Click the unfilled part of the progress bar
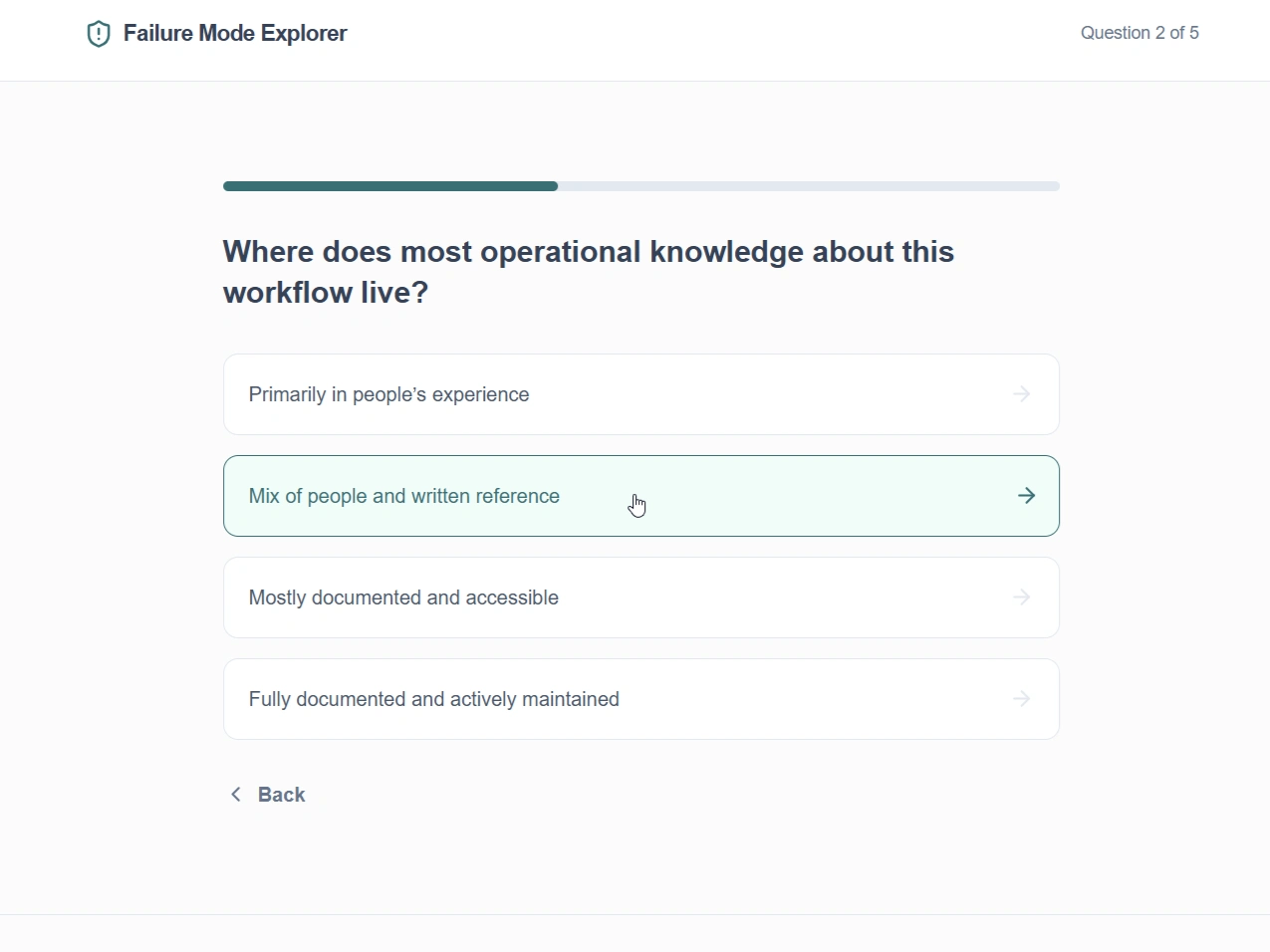Viewport: 1270px width, 952px height. pyautogui.click(x=808, y=186)
